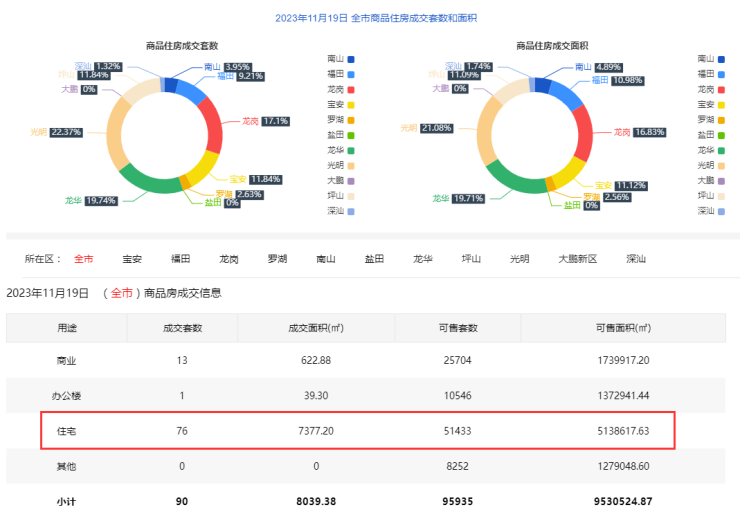740x512 pixels.
Task: Open the 南山 district filter link
Action: [x=325, y=259]
